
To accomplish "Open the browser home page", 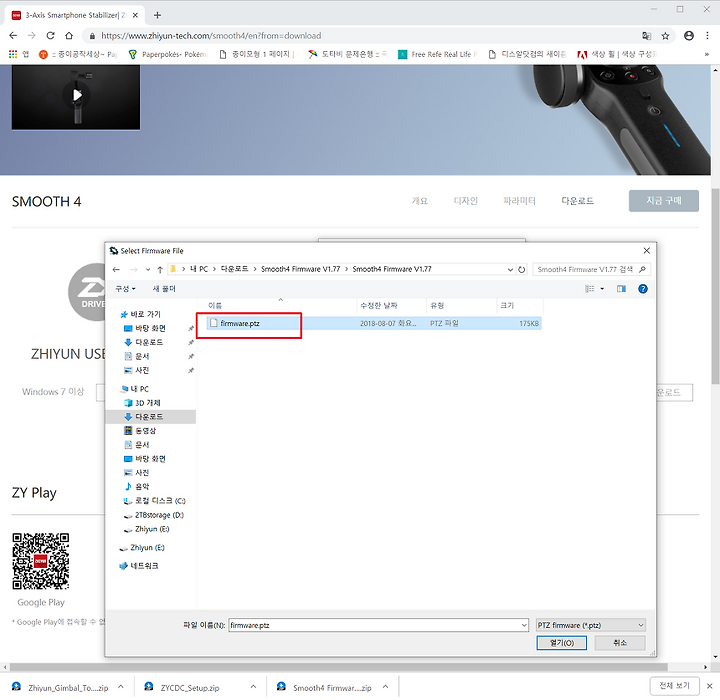I will pos(69,36).
